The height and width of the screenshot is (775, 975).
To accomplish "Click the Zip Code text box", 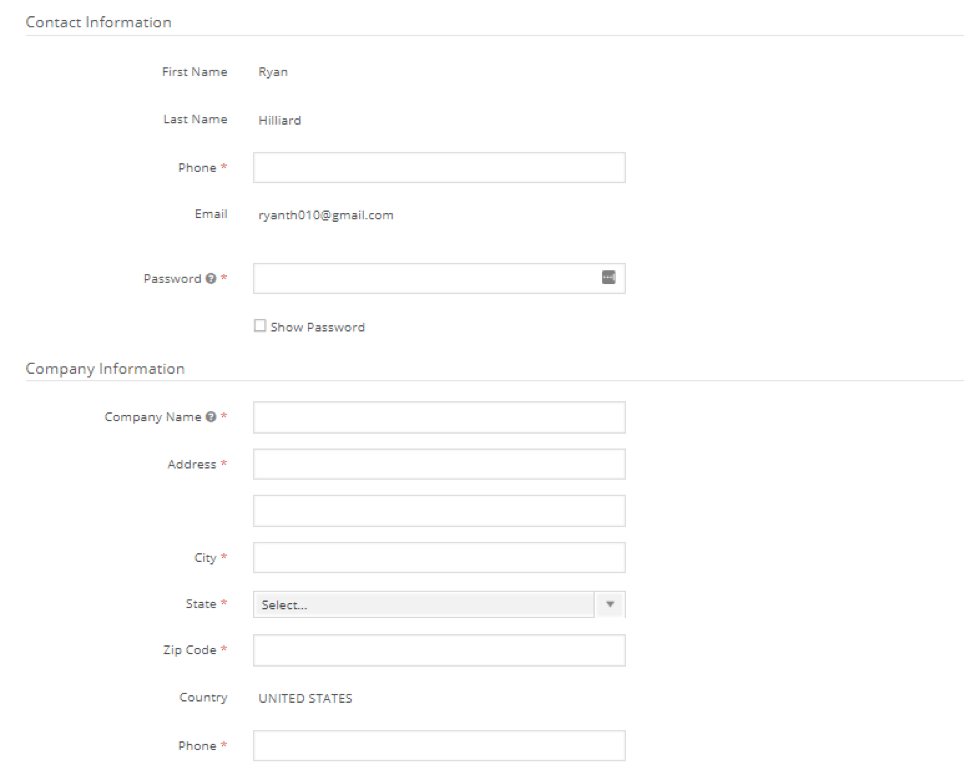I will [x=439, y=650].
